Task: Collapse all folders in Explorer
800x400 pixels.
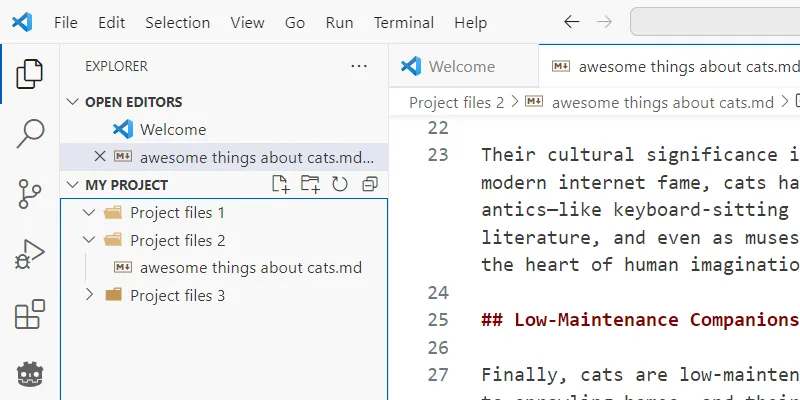Action: [x=369, y=184]
